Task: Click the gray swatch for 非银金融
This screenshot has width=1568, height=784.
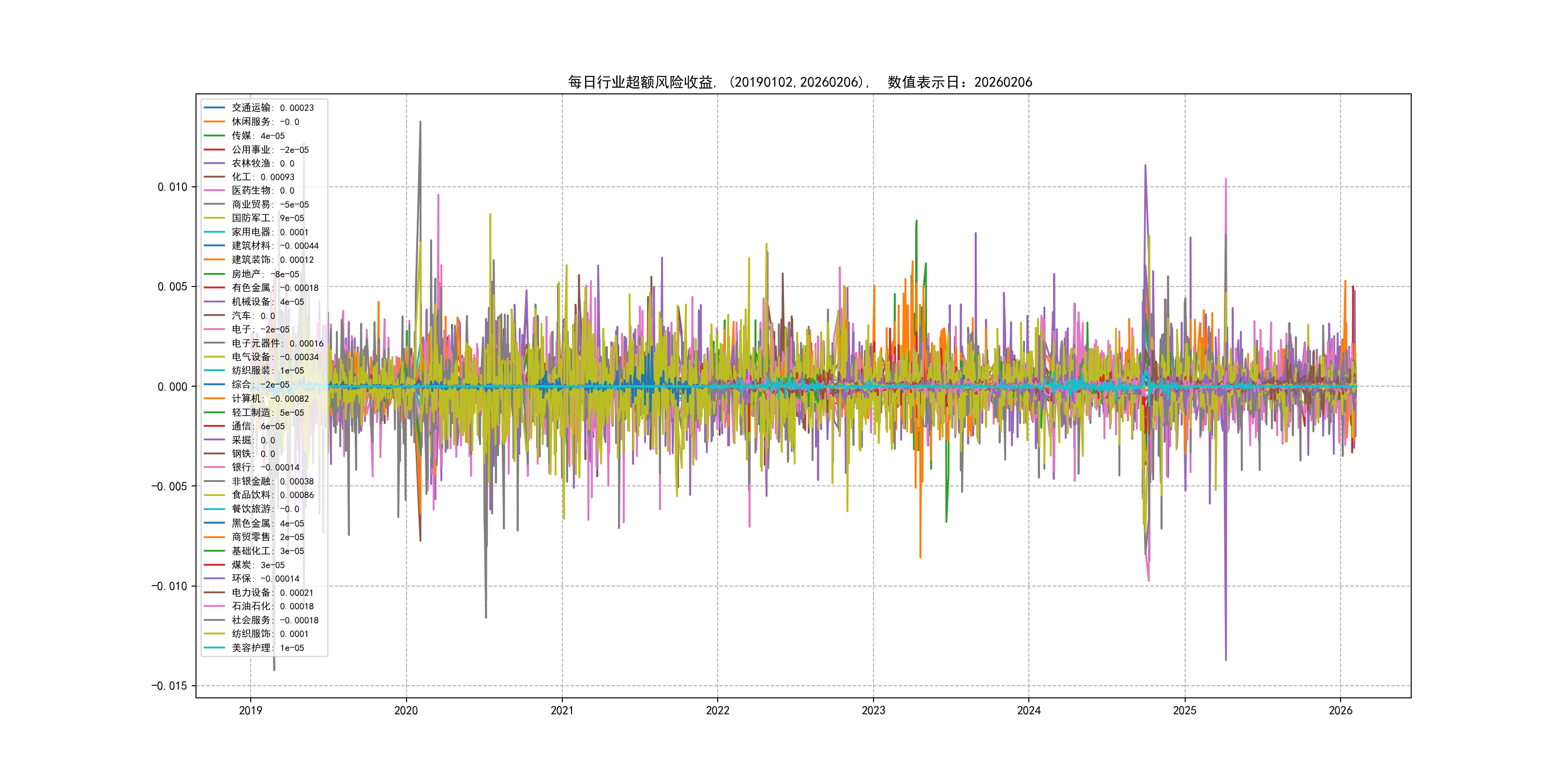Action: point(214,481)
